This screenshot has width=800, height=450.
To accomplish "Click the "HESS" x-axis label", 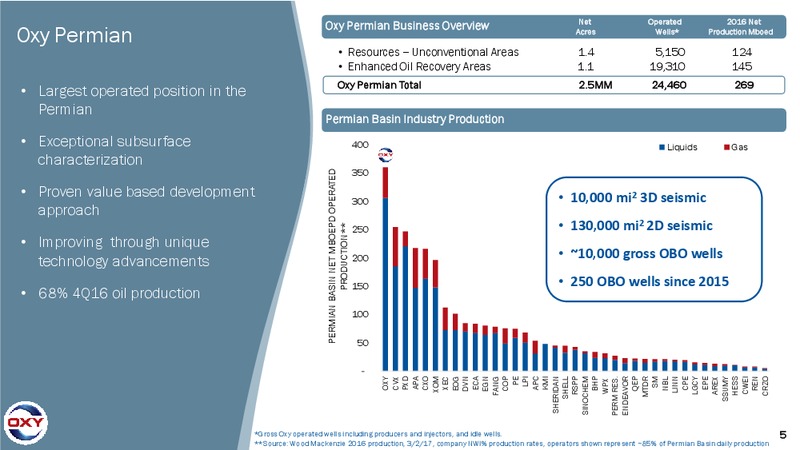I will (735, 385).
